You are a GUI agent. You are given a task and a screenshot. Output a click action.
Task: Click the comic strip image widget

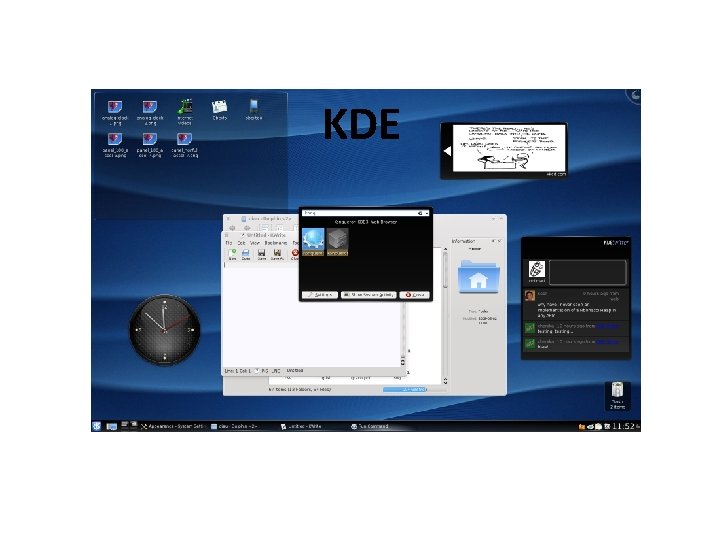point(509,148)
